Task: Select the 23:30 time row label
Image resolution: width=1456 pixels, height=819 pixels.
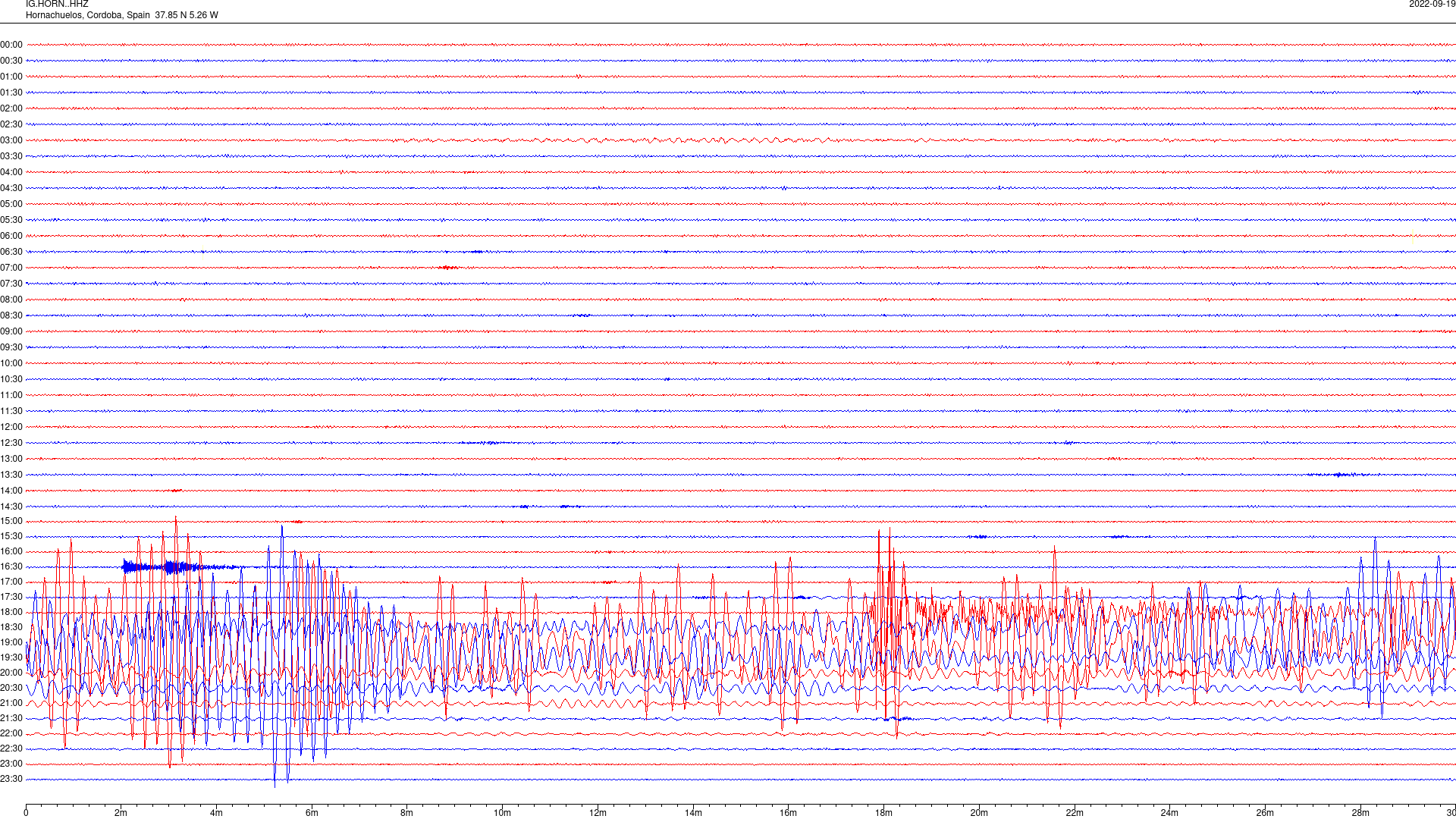Action: 11,779
